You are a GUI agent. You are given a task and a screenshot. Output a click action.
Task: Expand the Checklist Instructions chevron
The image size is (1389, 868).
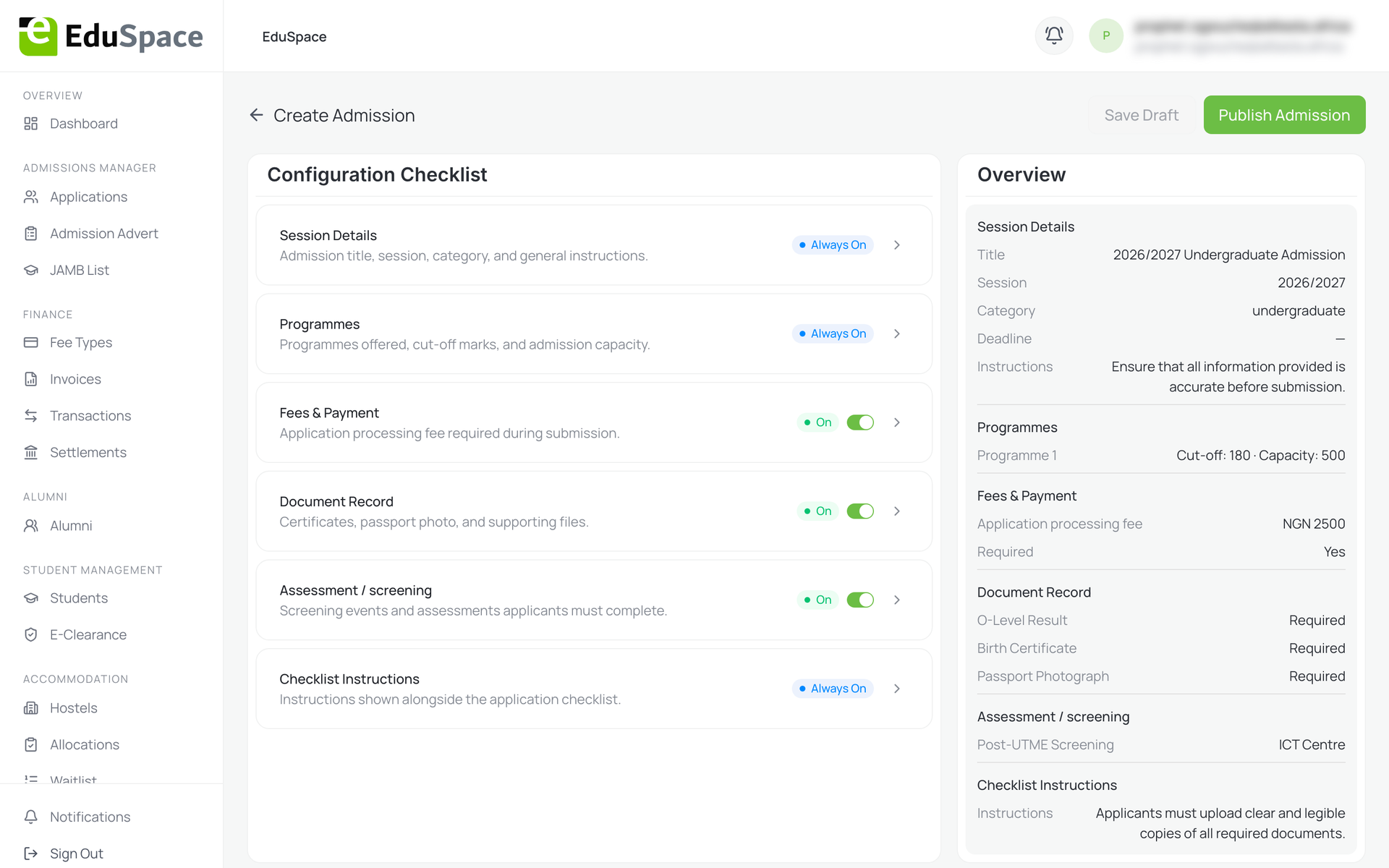pos(897,689)
